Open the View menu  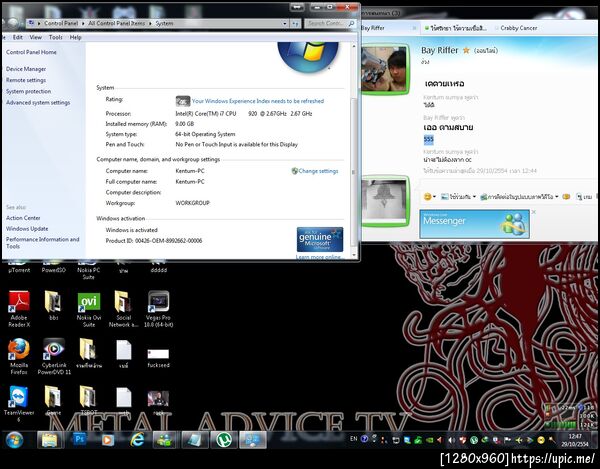coord(36,37)
